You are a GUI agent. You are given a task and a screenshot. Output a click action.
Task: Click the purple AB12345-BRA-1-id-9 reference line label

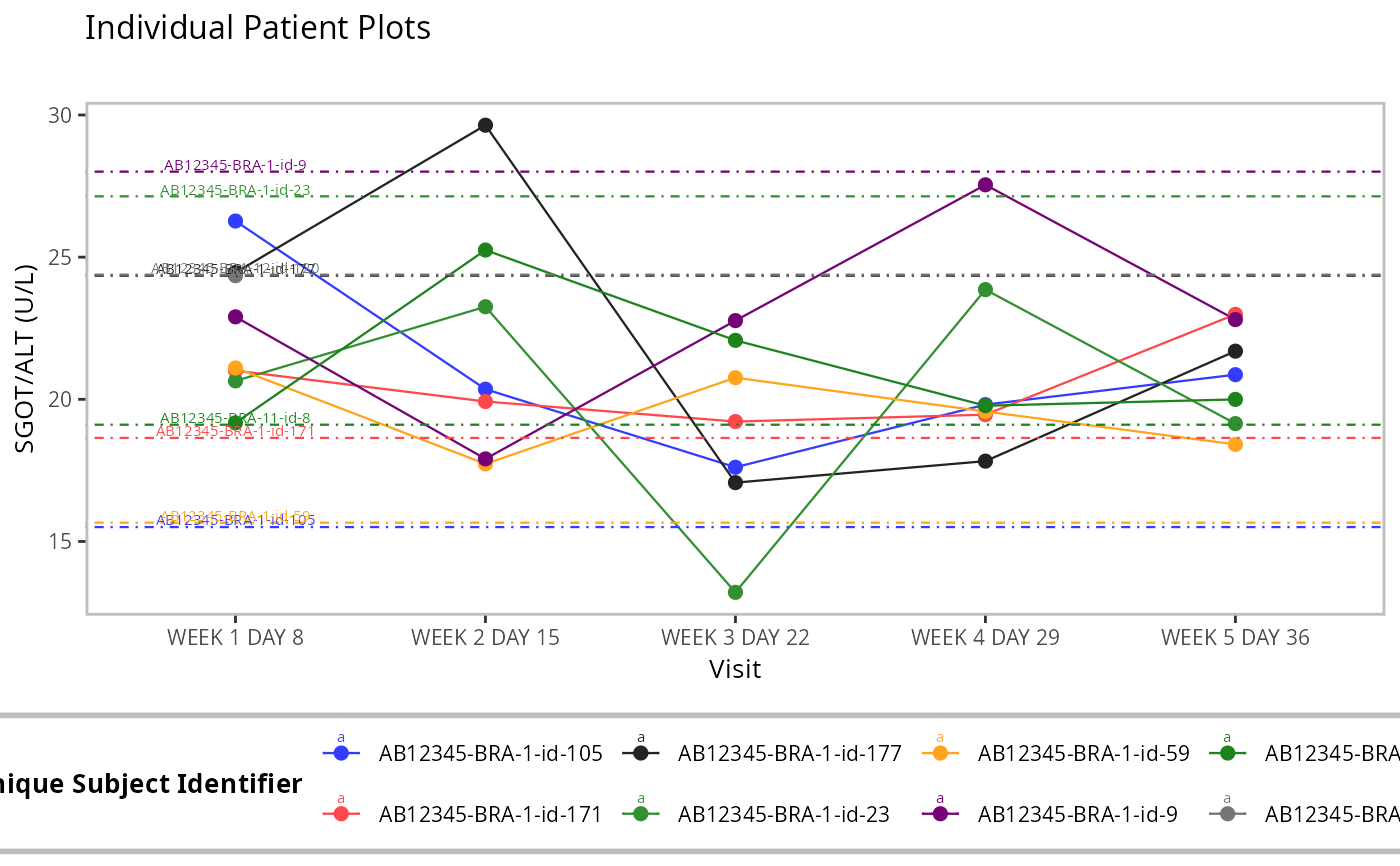pyautogui.click(x=235, y=166)
